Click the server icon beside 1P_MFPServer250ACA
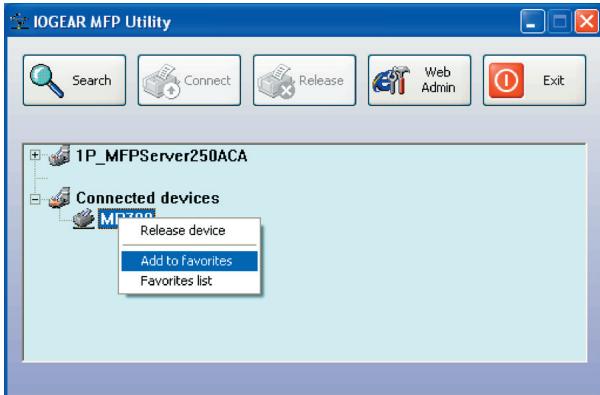 (60, 155)
